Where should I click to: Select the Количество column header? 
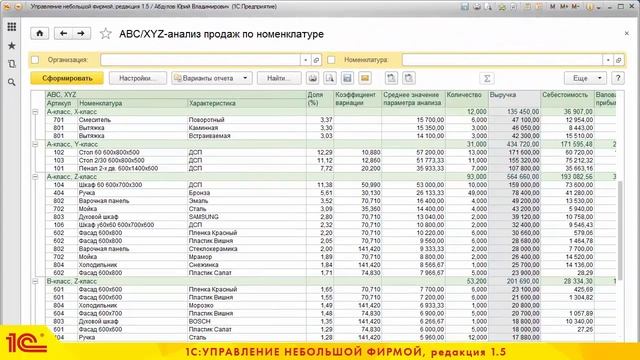[467, 99]
